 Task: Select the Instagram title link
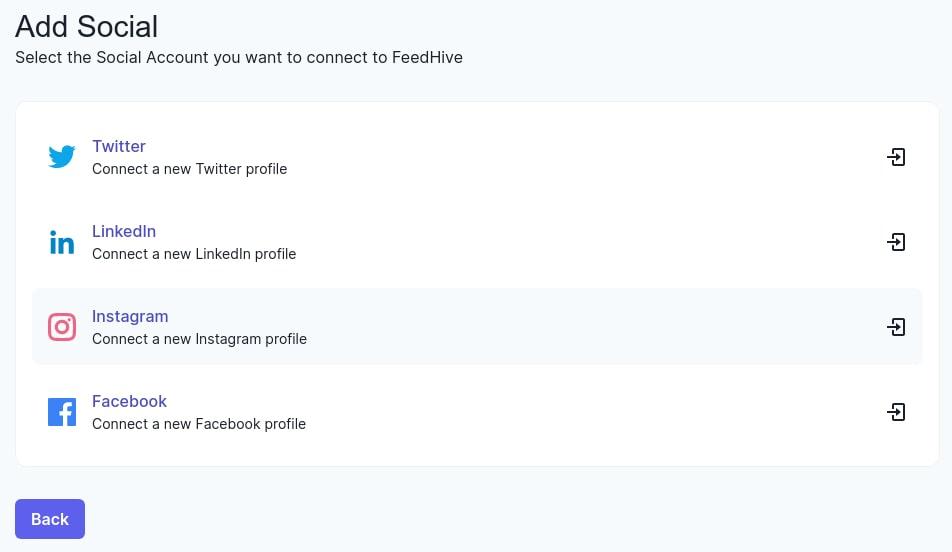(130, 316)
